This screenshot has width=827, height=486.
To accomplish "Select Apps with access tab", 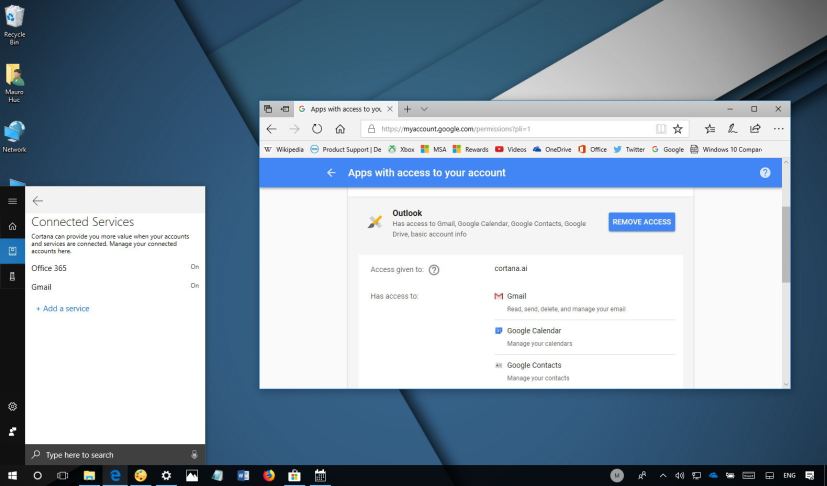I will (x=345, y=109).
